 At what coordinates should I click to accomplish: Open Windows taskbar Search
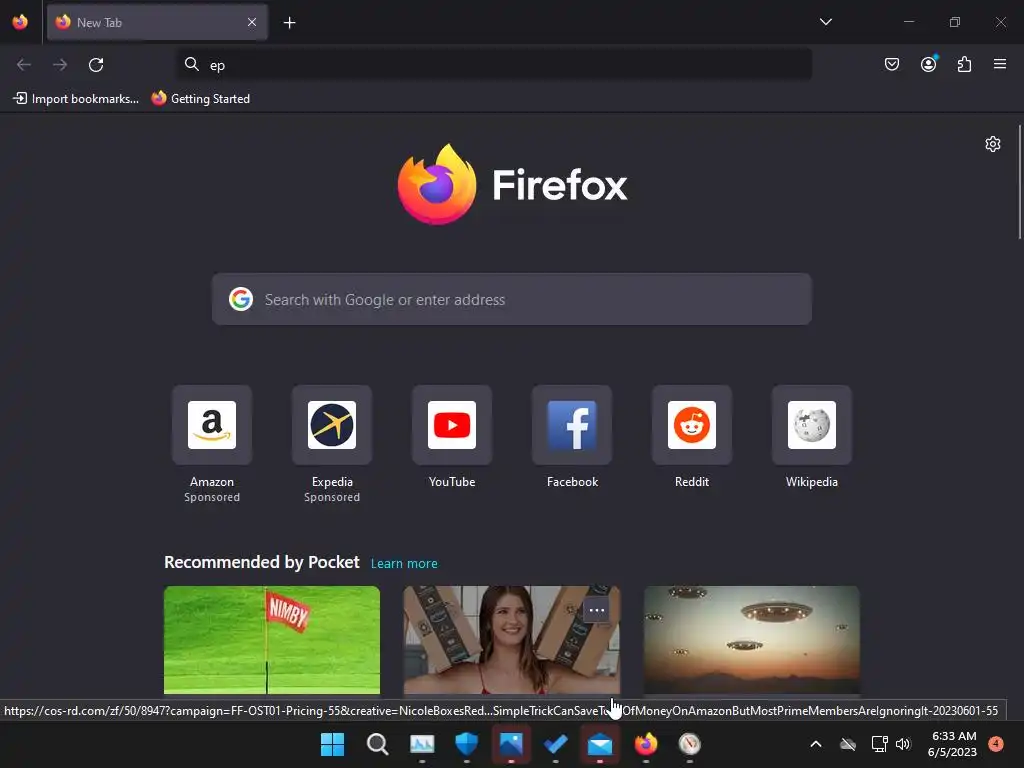point(377,744)
